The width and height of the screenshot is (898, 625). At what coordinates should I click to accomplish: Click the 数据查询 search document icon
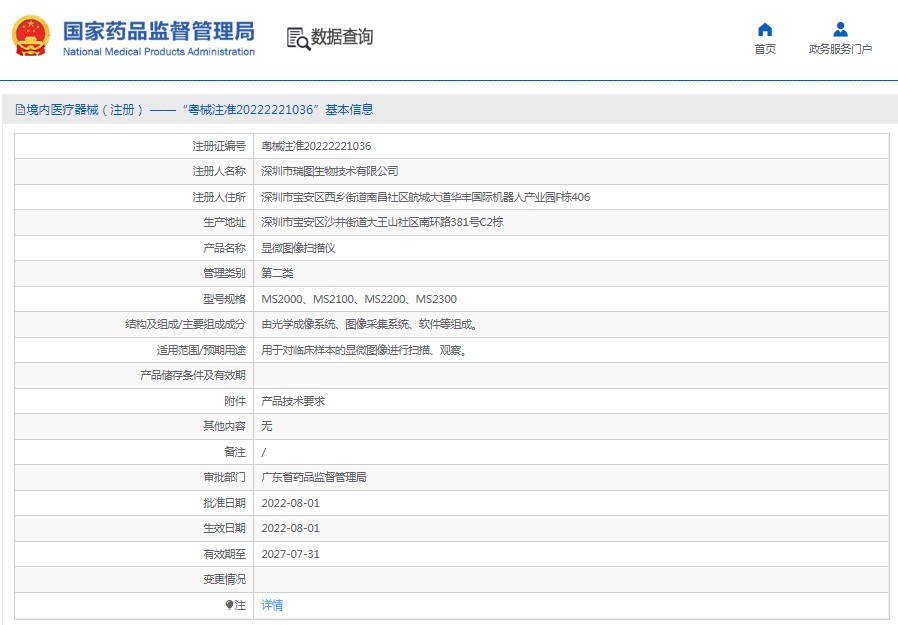[298, 38]
